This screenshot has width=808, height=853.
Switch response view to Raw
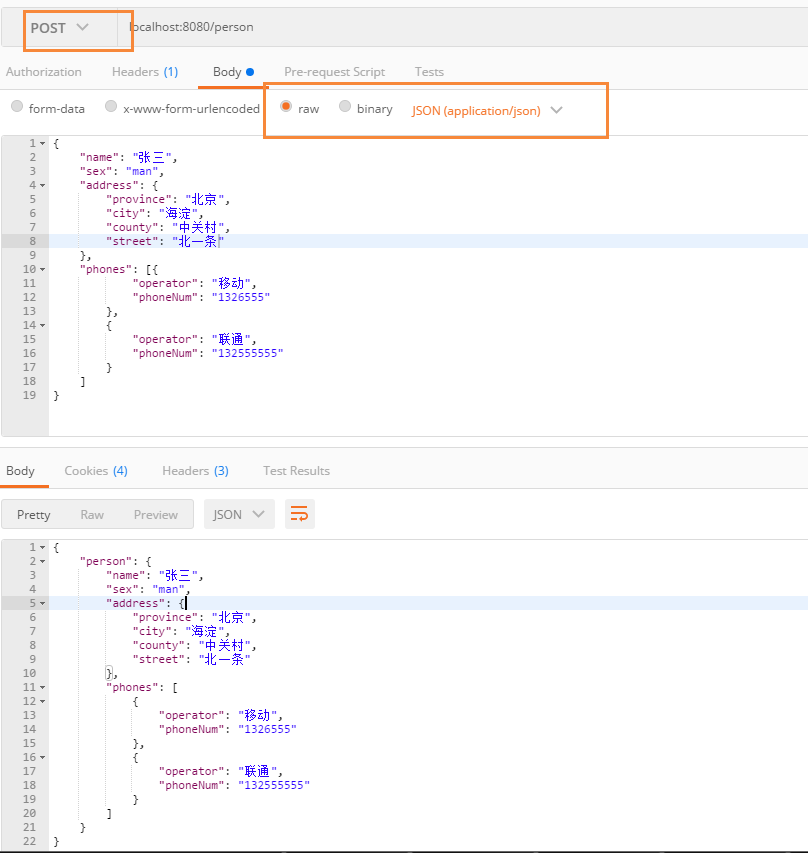point(92,514)
